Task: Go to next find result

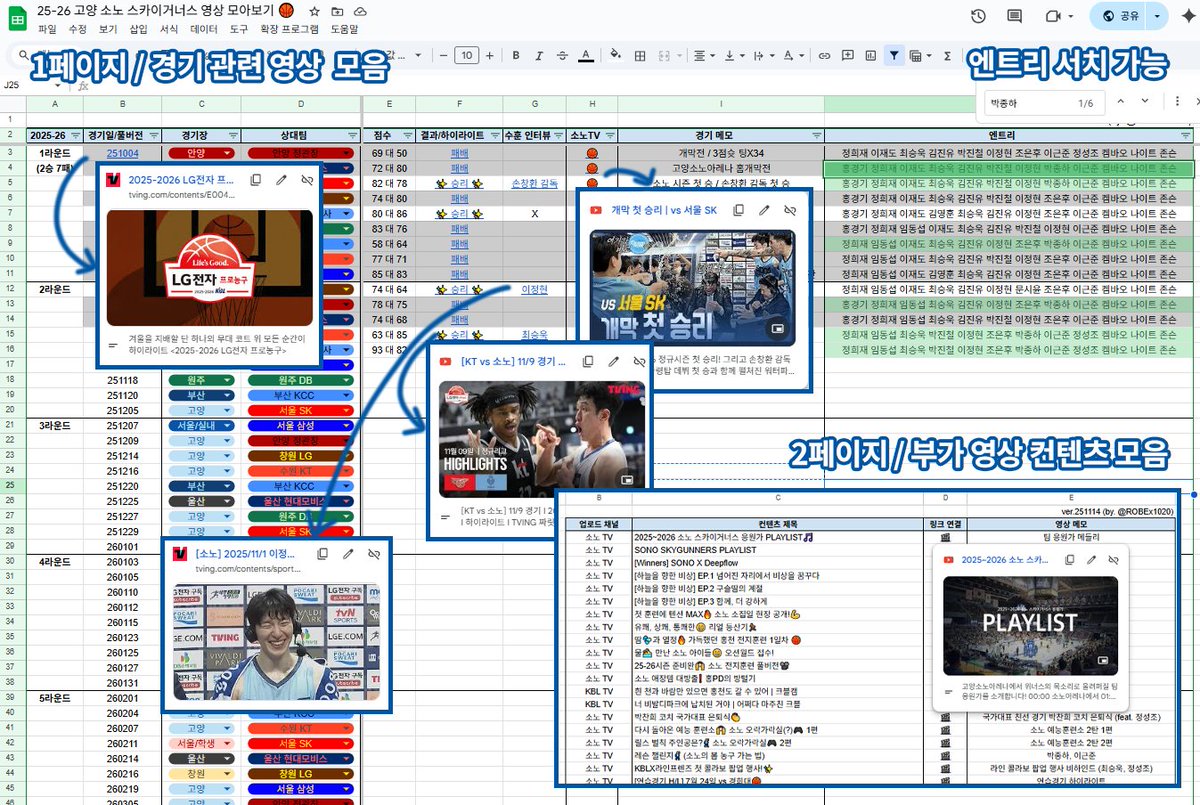Action: coord(1147,102)
